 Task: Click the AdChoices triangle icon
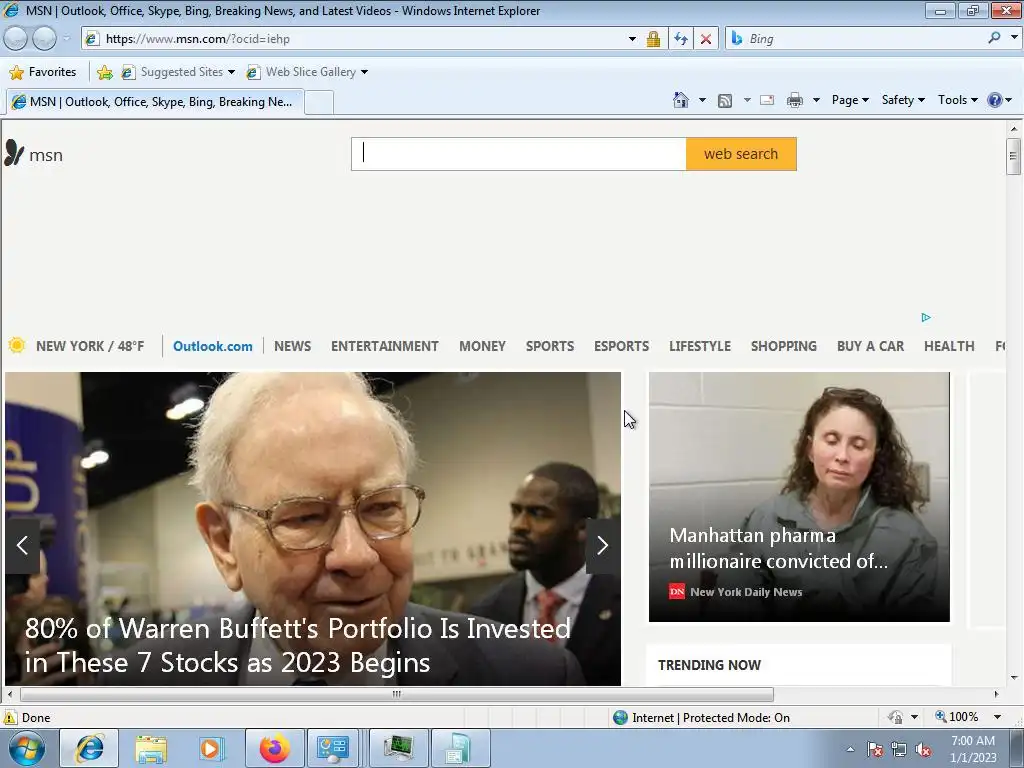(x=926, y=317)
